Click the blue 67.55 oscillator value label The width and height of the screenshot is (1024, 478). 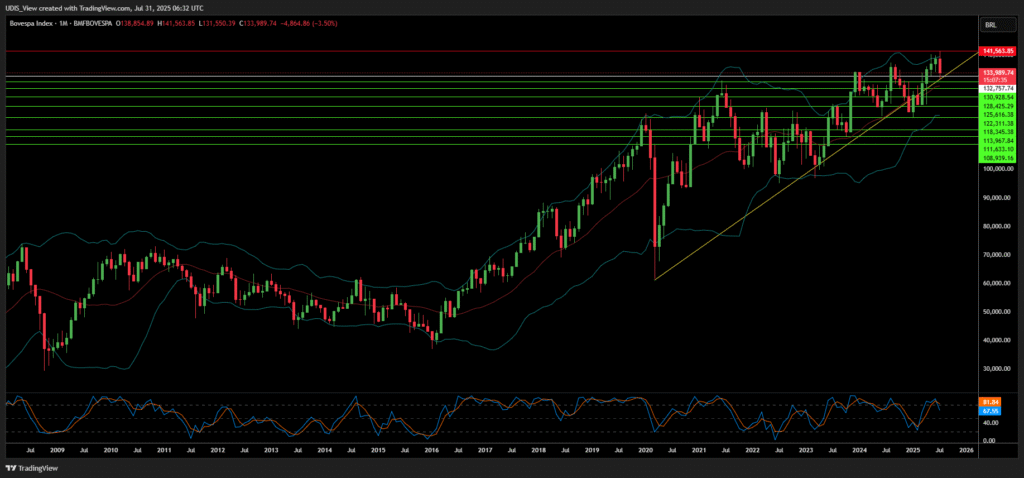[x=993, y=410]
